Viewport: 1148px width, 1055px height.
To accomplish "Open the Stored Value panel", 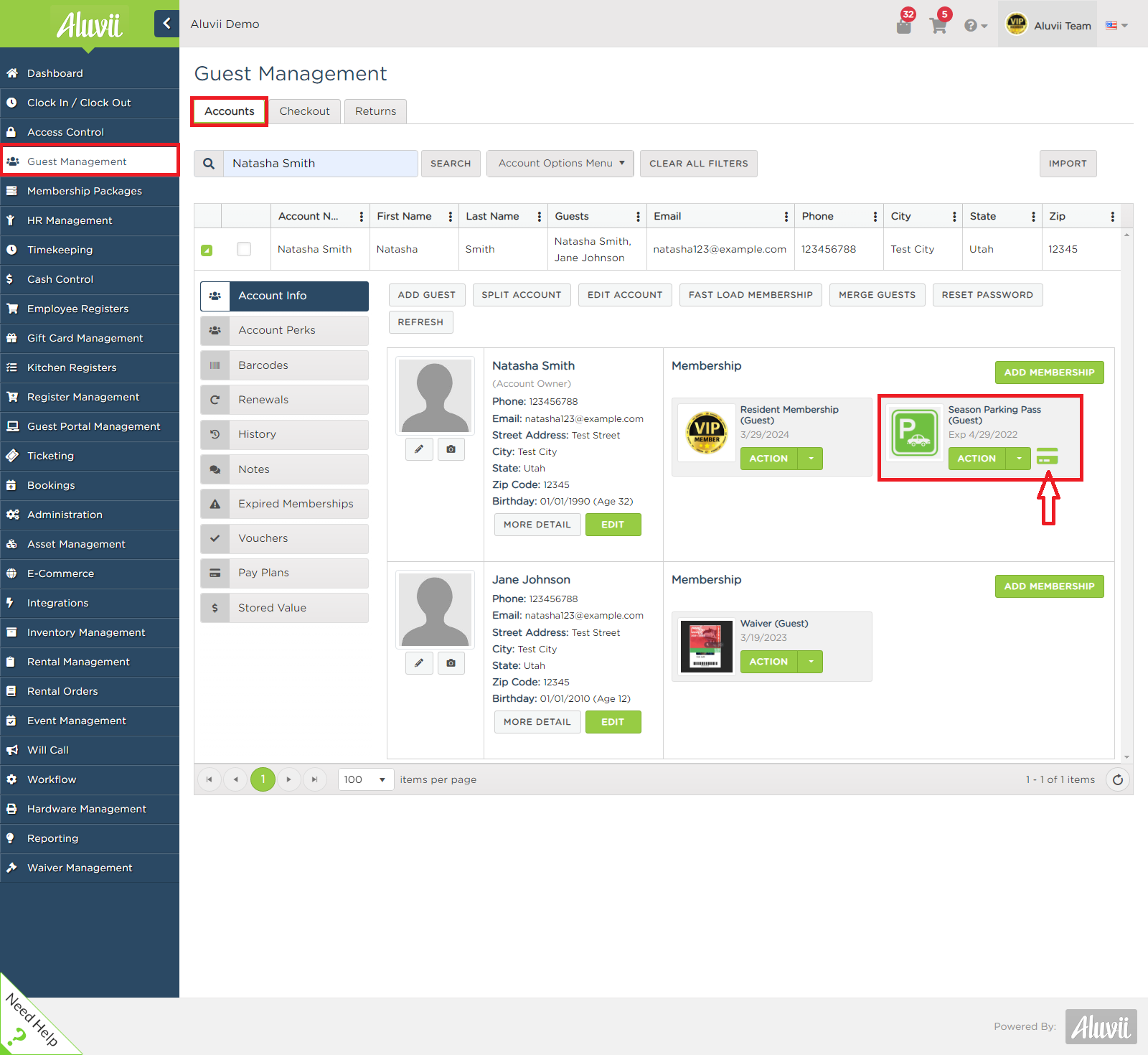I will 285,608.
